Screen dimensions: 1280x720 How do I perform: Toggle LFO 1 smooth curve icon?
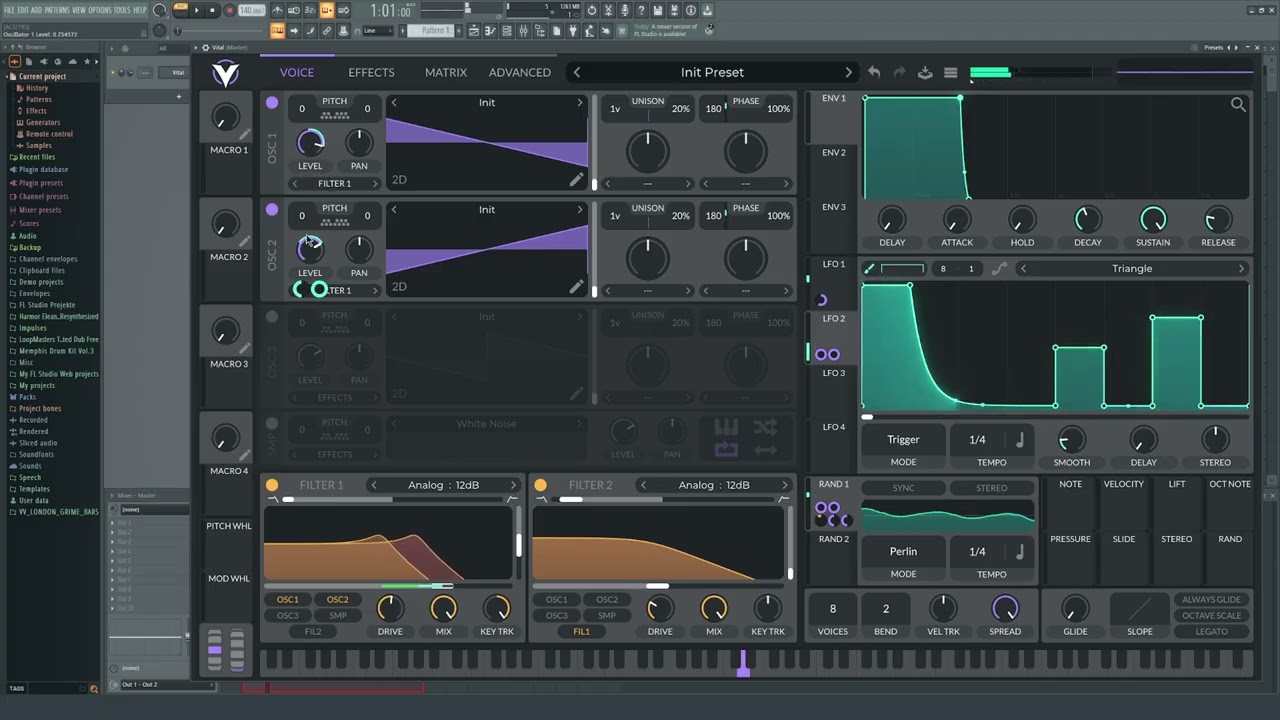pos(999,268)
